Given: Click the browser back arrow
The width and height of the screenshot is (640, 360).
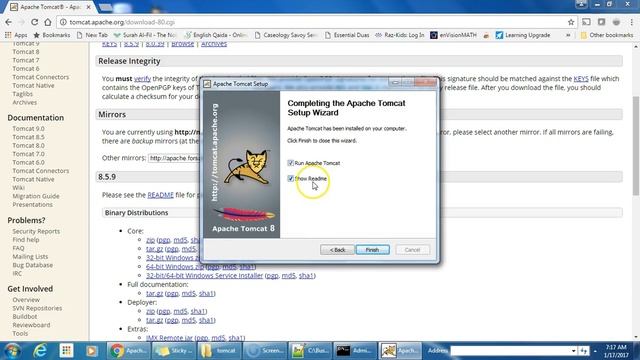Looking at the screenshot, I should point(9,22).
